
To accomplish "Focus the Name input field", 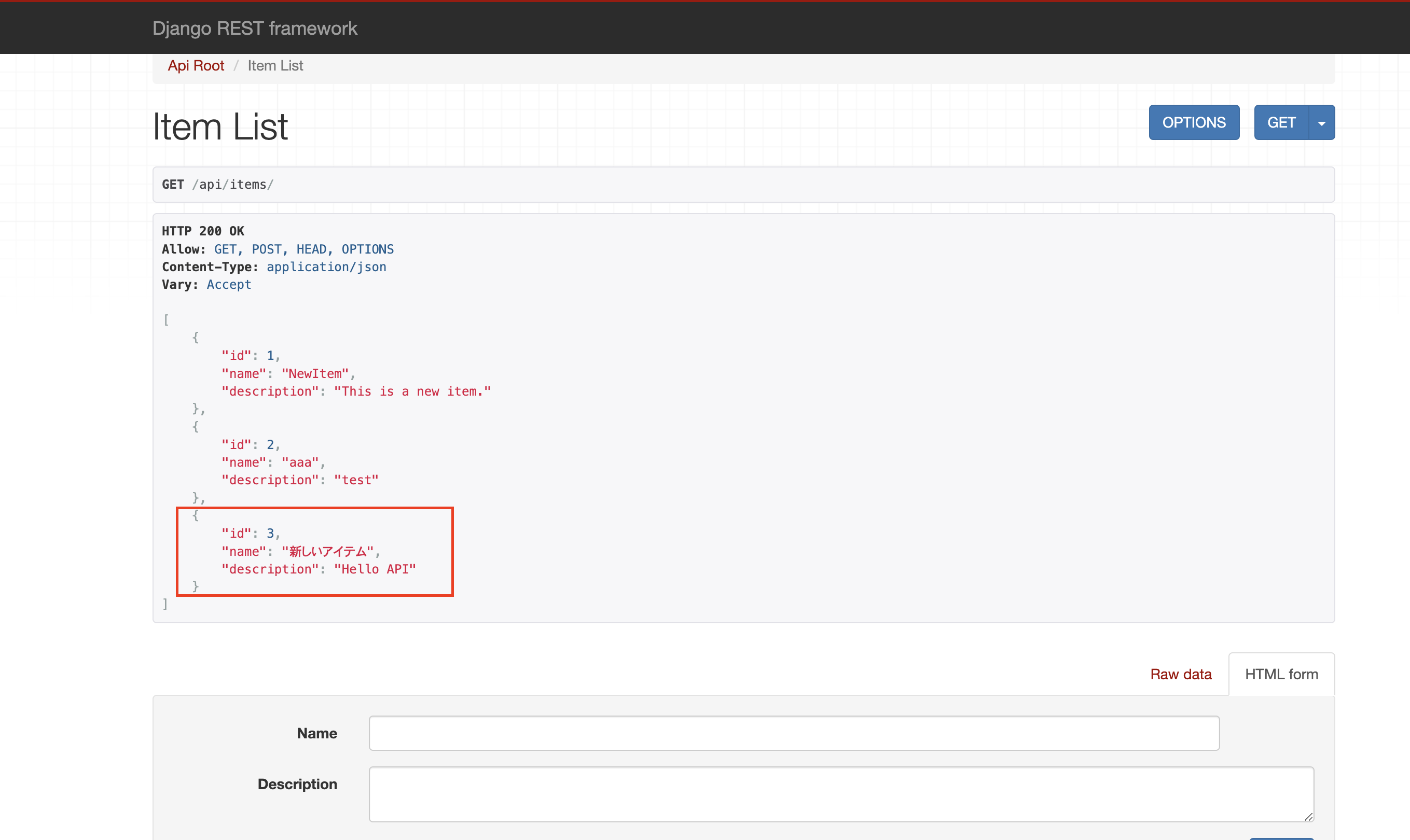I will coord(793,733).
